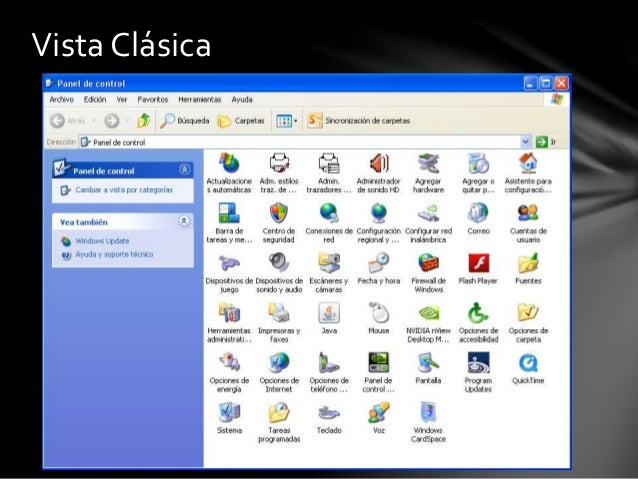Image resolution: width=638 pixels, height=479 pixels.
Task: Open Pantalla display settings icon
Action: click(x=428, y=363)
